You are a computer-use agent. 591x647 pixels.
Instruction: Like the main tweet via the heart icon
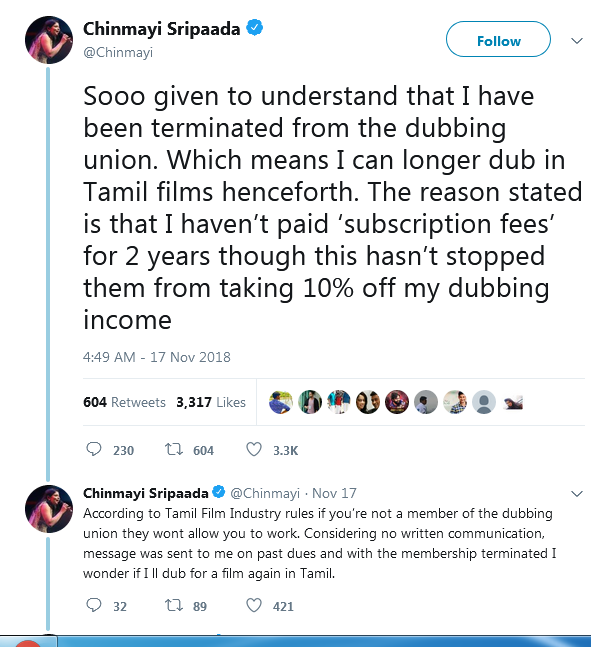click(254, 449)
